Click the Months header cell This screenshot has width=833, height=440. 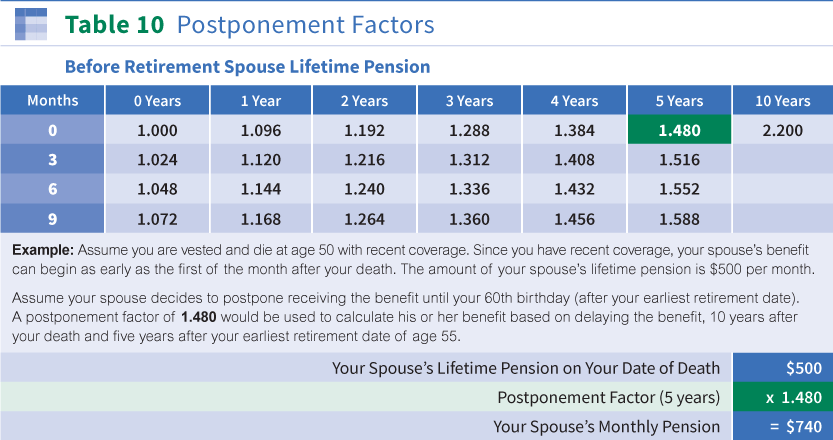click(x=52, y=101)
